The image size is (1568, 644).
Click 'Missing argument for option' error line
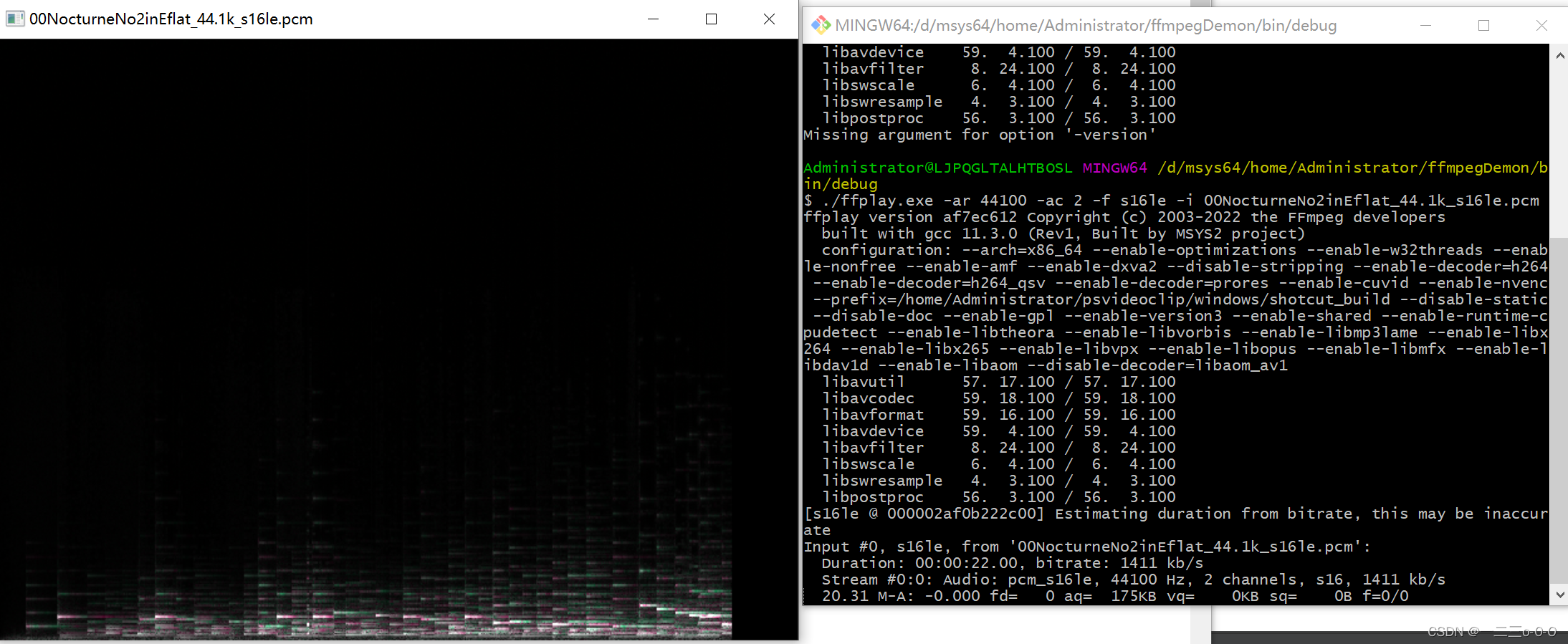click(979, 135)
